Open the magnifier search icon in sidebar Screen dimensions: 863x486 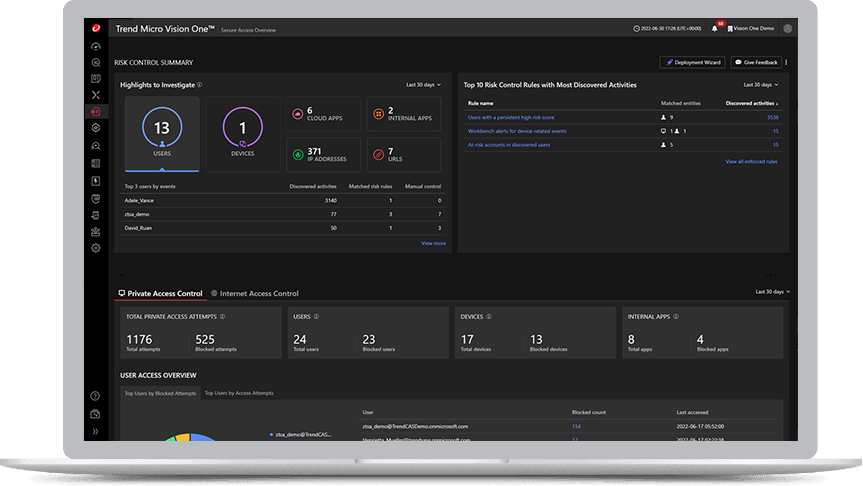(96, 63)
